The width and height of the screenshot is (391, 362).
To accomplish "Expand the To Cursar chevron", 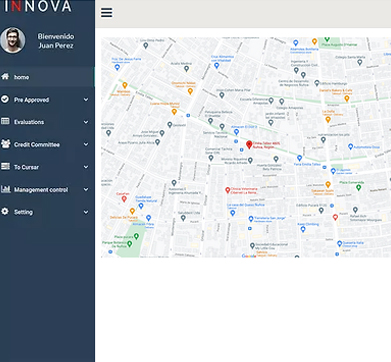I will click(x=86, y=167).
